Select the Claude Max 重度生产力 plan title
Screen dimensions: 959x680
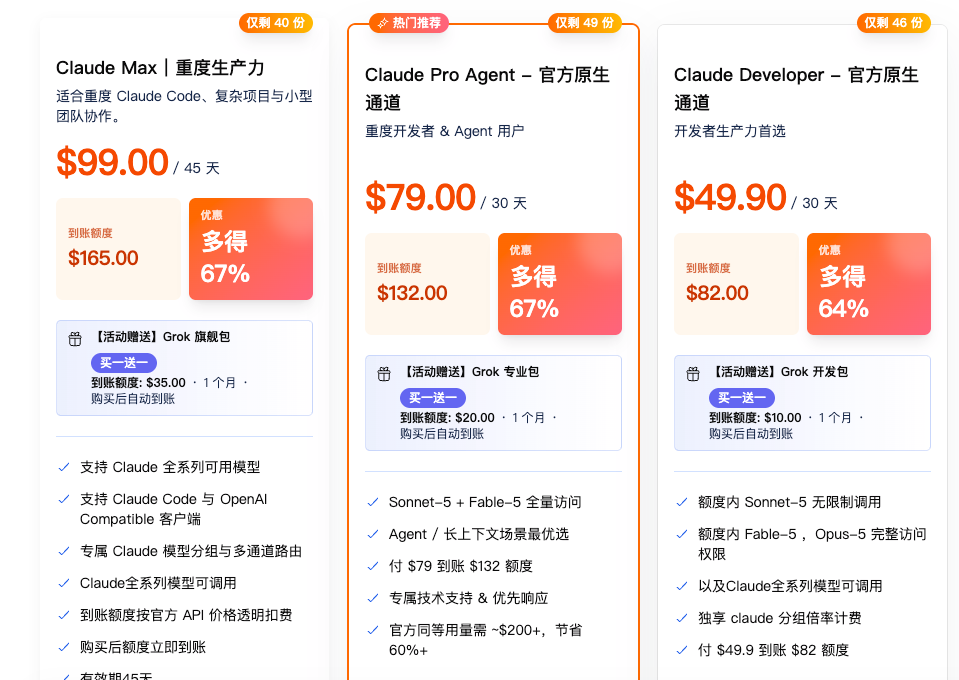160,67
